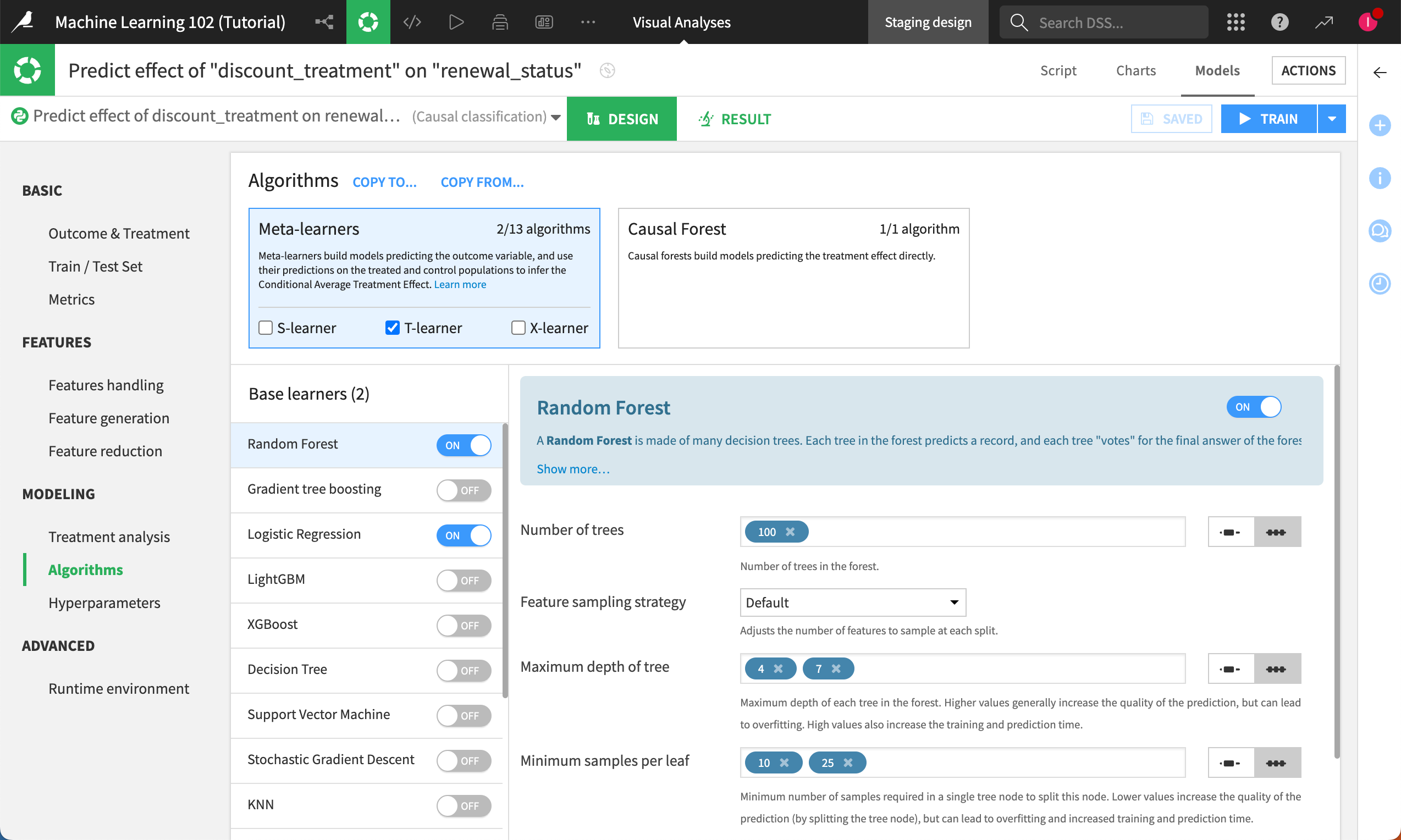Open the applications grid menu icon
The height and width of the screenshot is (840, 1401).
(x=1235, y=22)
